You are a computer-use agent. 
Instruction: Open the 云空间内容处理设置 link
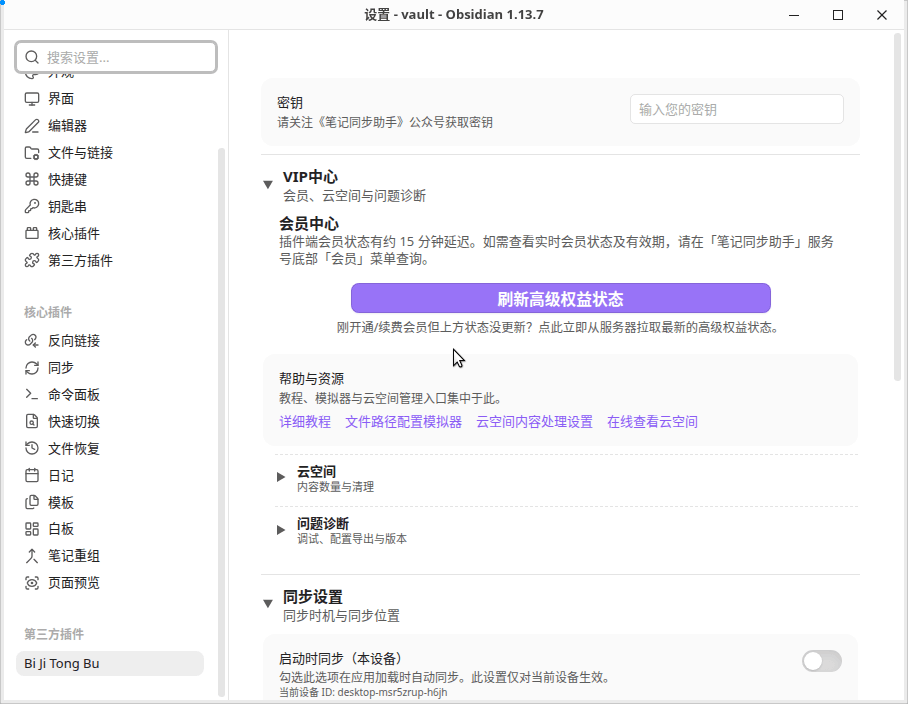click(x=534, y=422)
